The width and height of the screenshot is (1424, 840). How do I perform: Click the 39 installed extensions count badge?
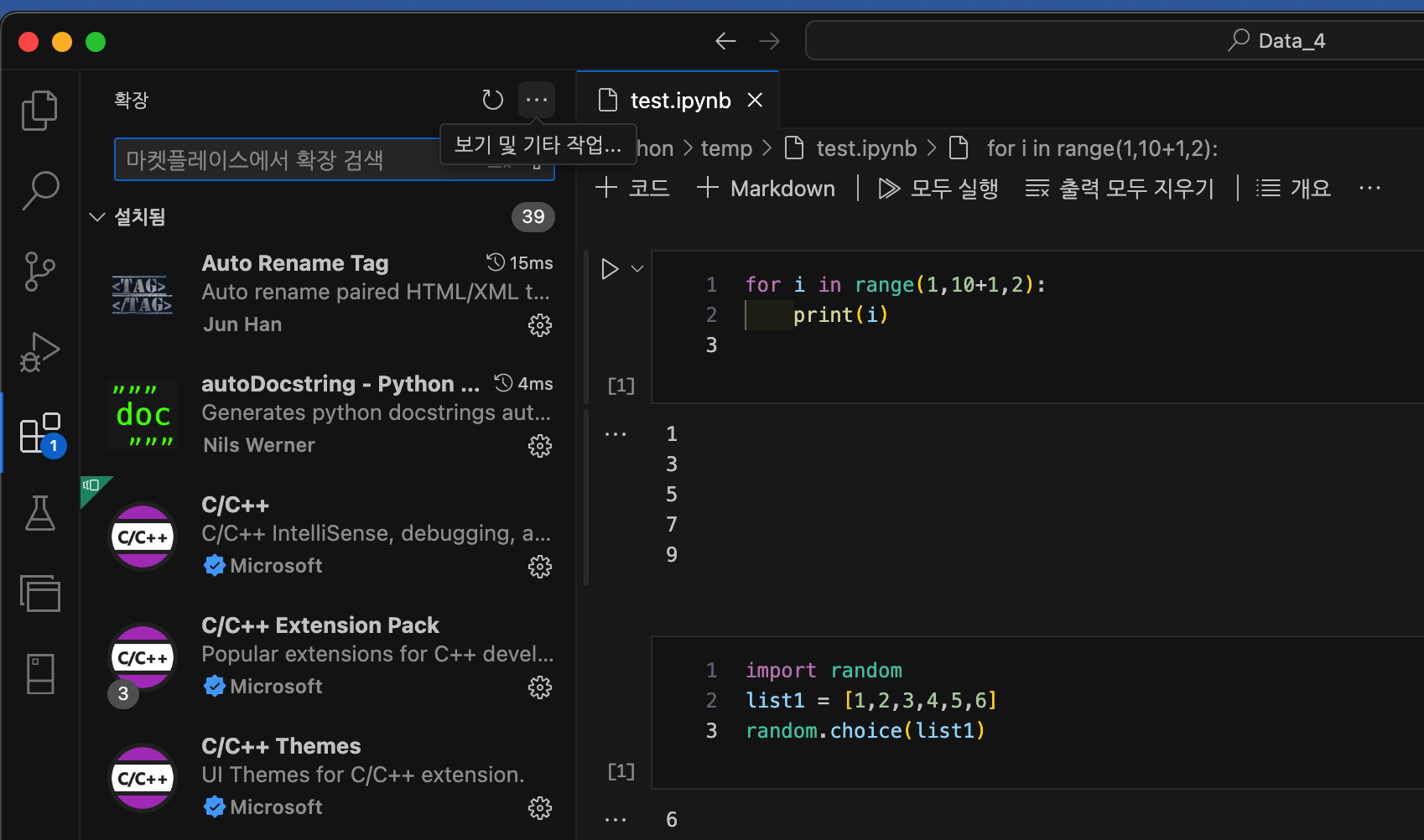coord(533,217)
